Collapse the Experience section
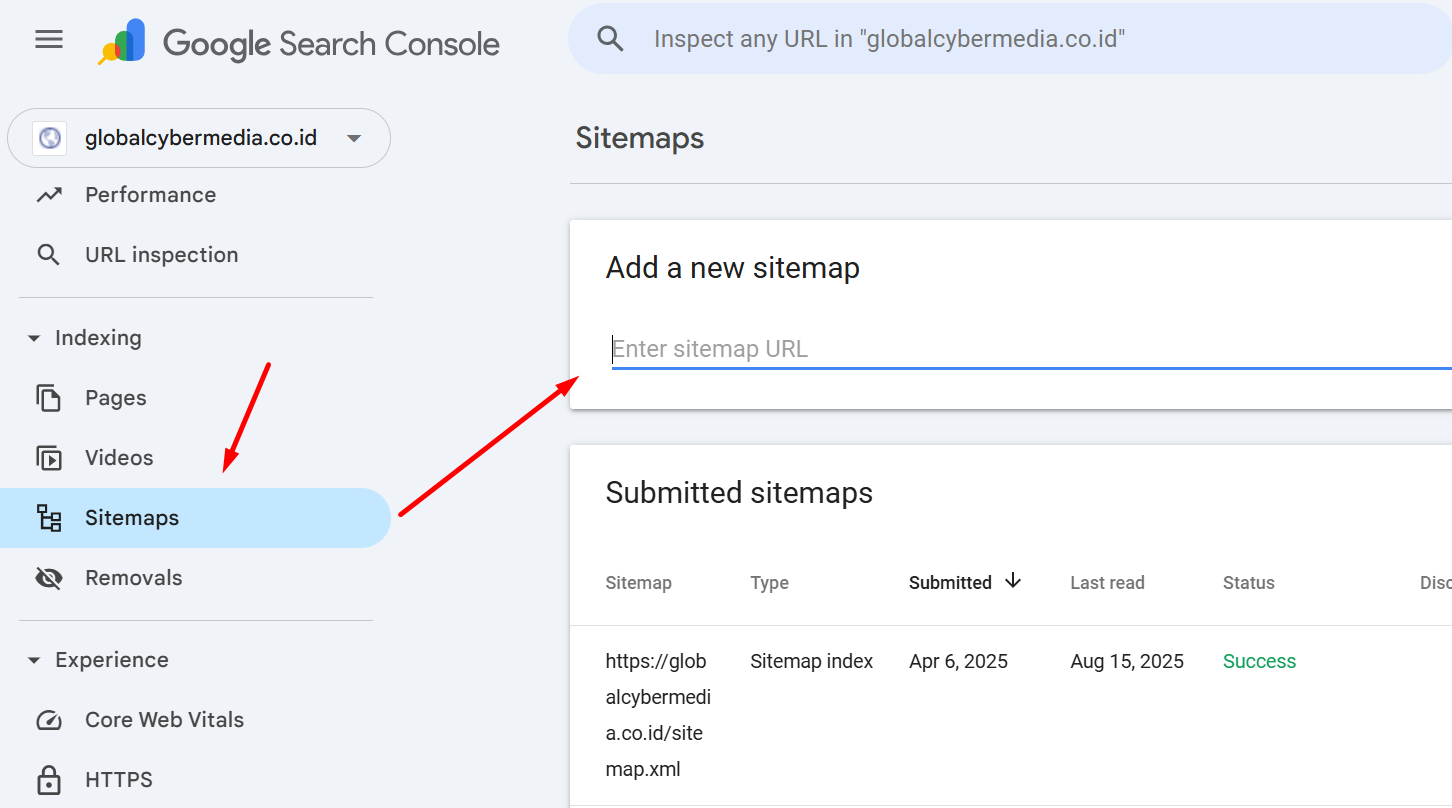This screenshot has height=808, width=1452. click(x=34, y=660)
